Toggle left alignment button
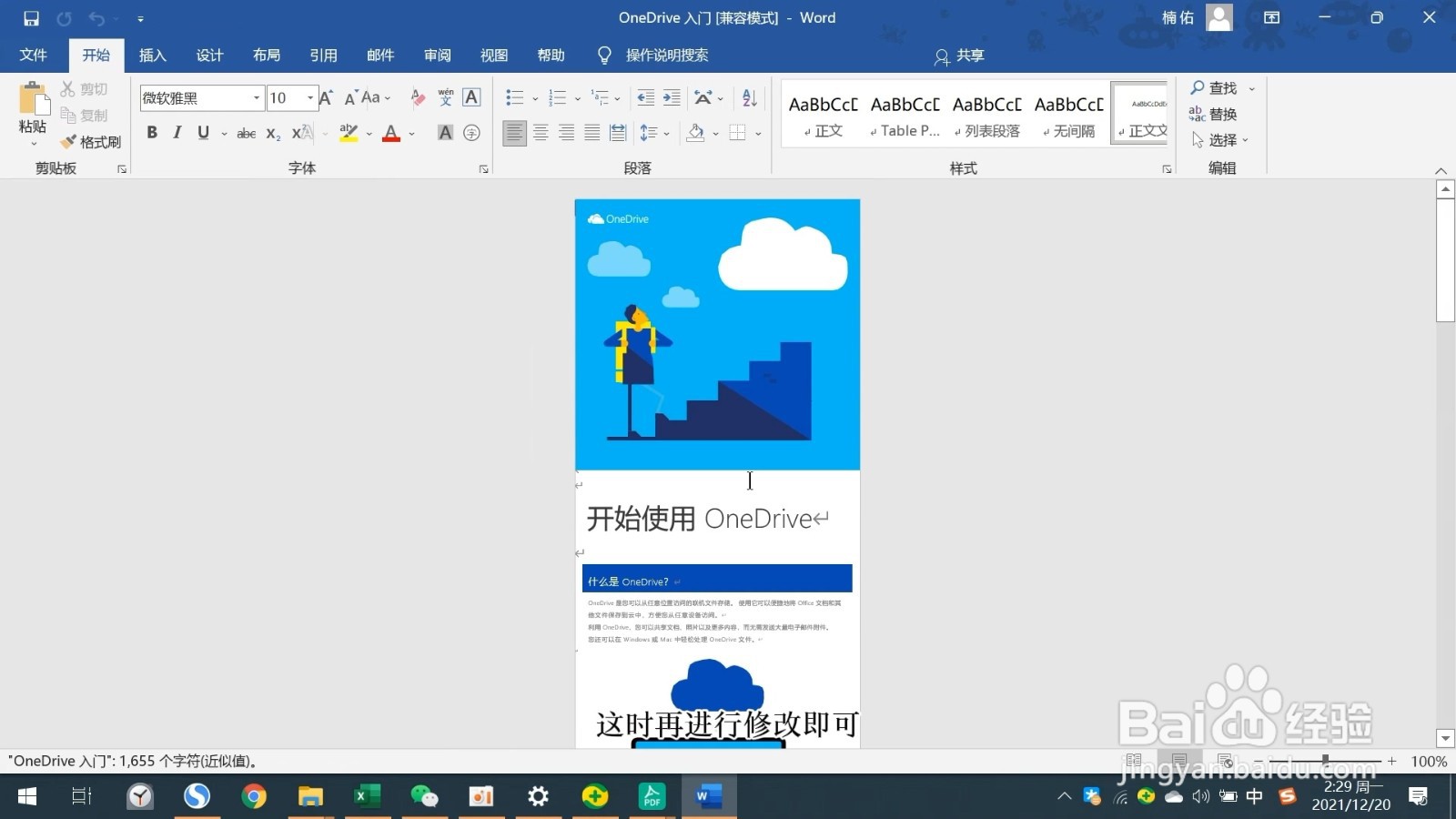The width and height of the screenshot is (1456, 819). (x=514, y=133)
